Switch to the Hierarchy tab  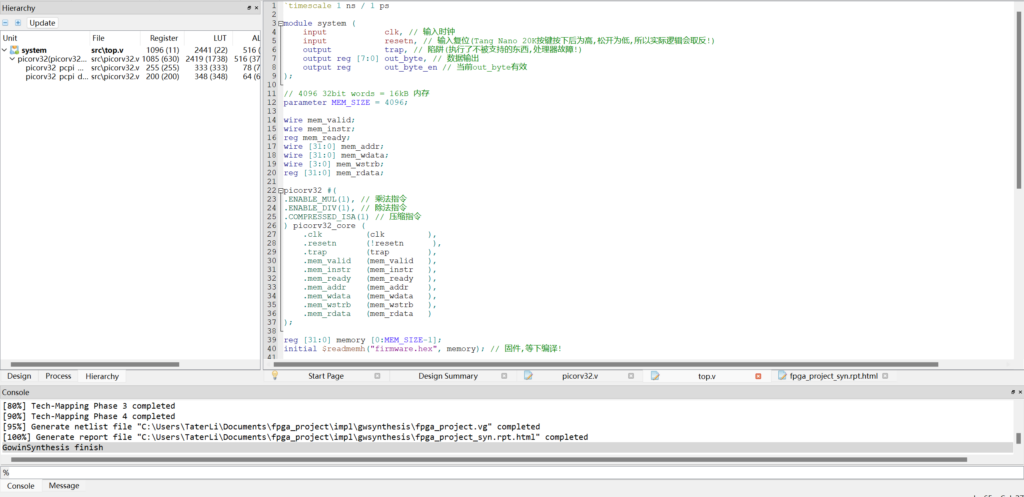coord(102,376)
